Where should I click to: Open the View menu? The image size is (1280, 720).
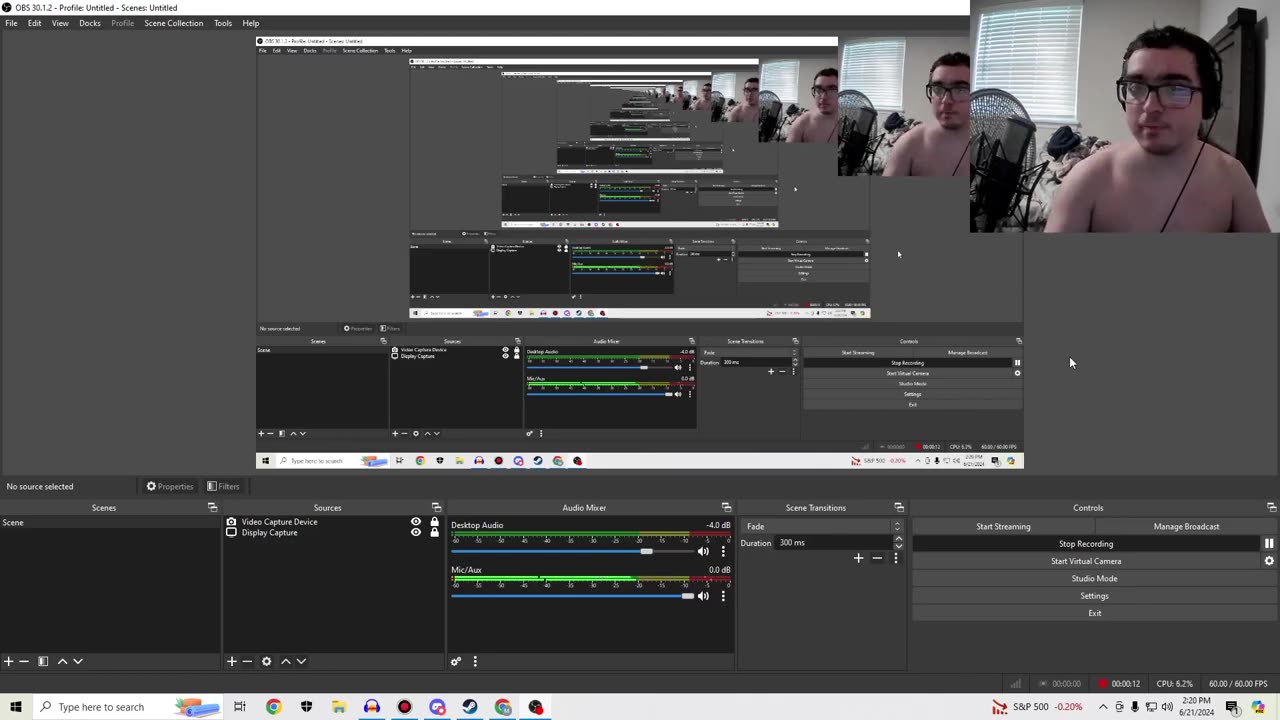point(60,23)
